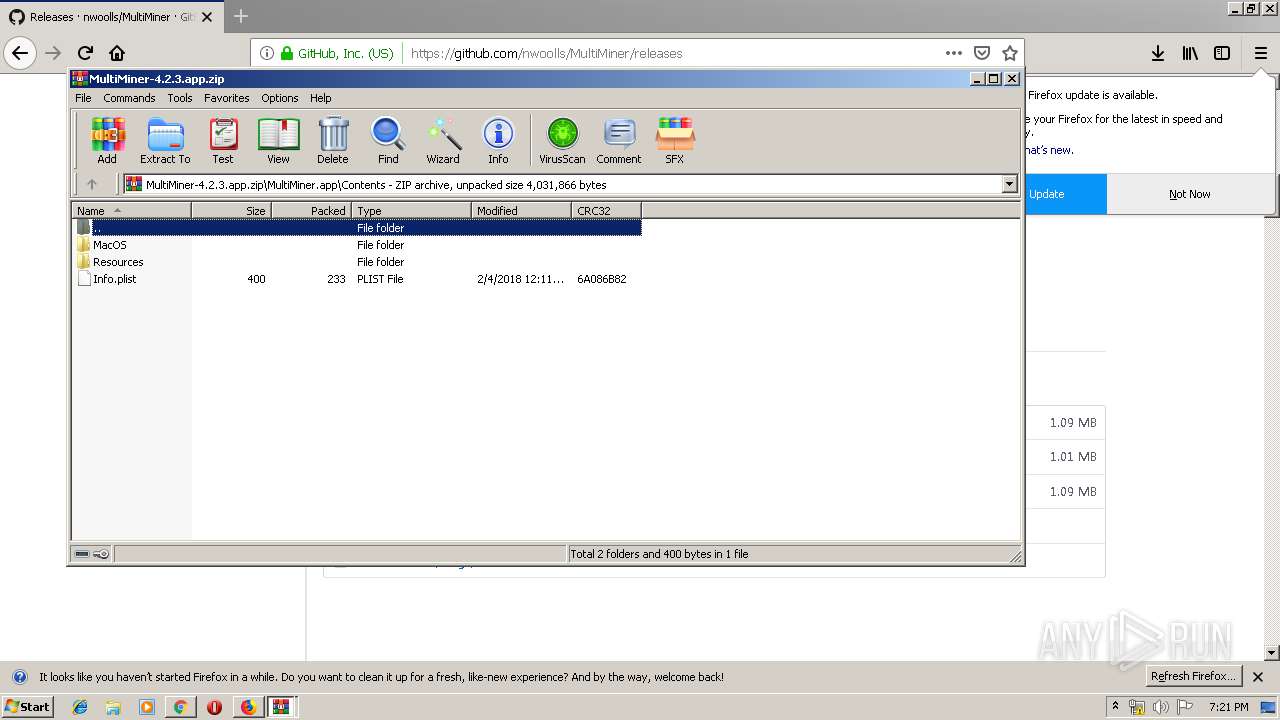Click the Delete trash bin icon

click(333, 140)
